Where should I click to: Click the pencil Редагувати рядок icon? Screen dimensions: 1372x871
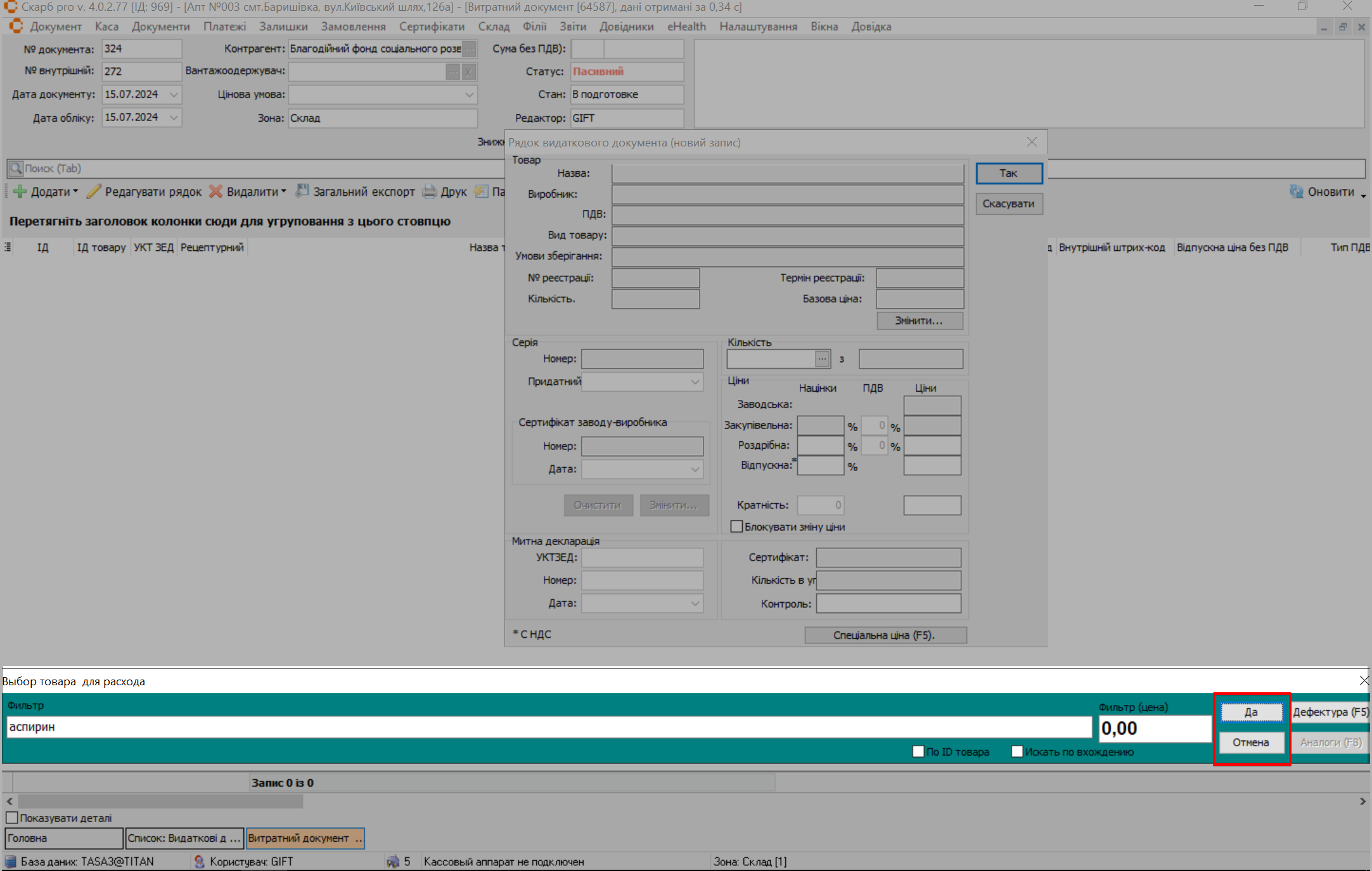pyautogui.click(x=94, y=191)
